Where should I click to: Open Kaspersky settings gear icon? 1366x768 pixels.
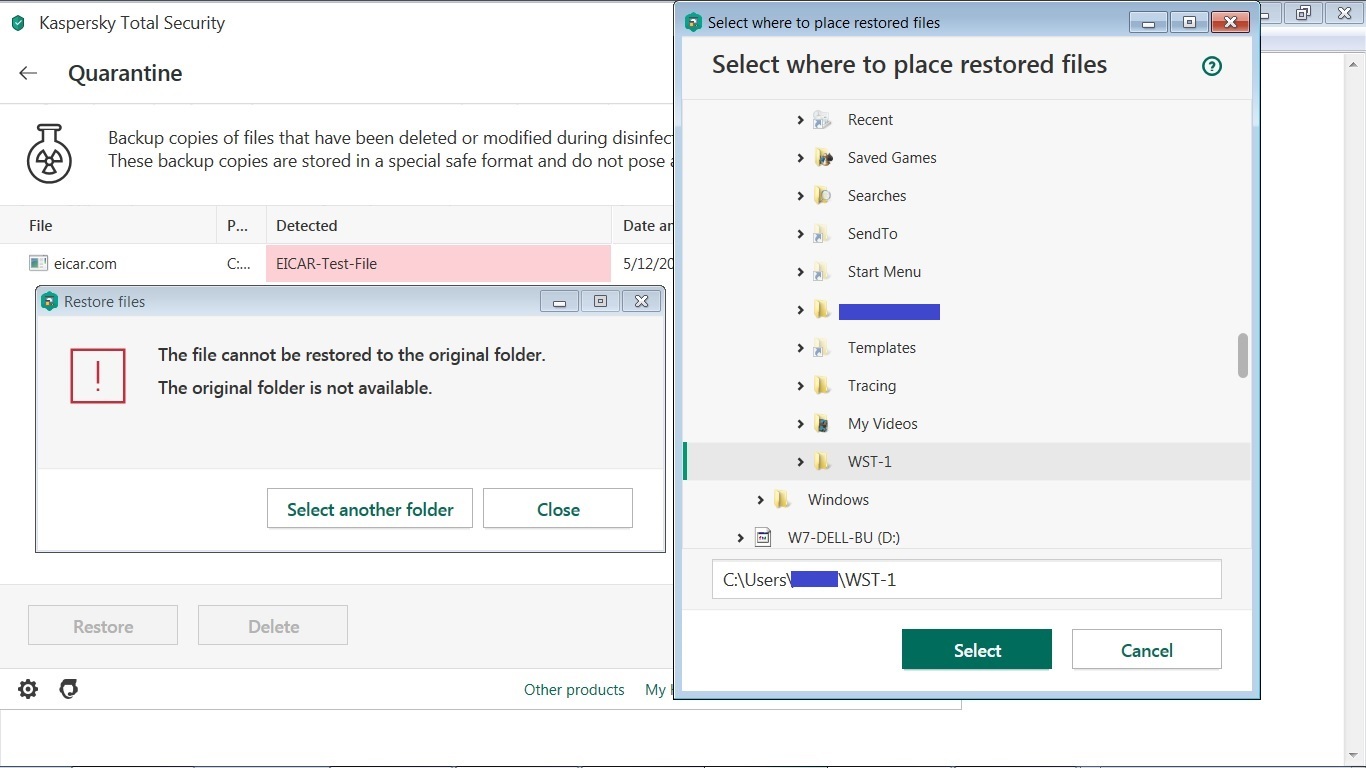[28, 689]
